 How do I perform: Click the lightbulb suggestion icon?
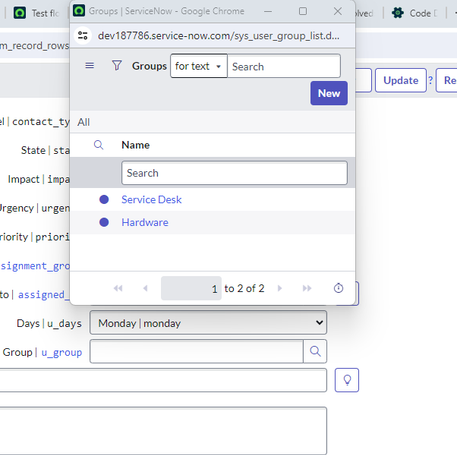[x=347, y=380]
